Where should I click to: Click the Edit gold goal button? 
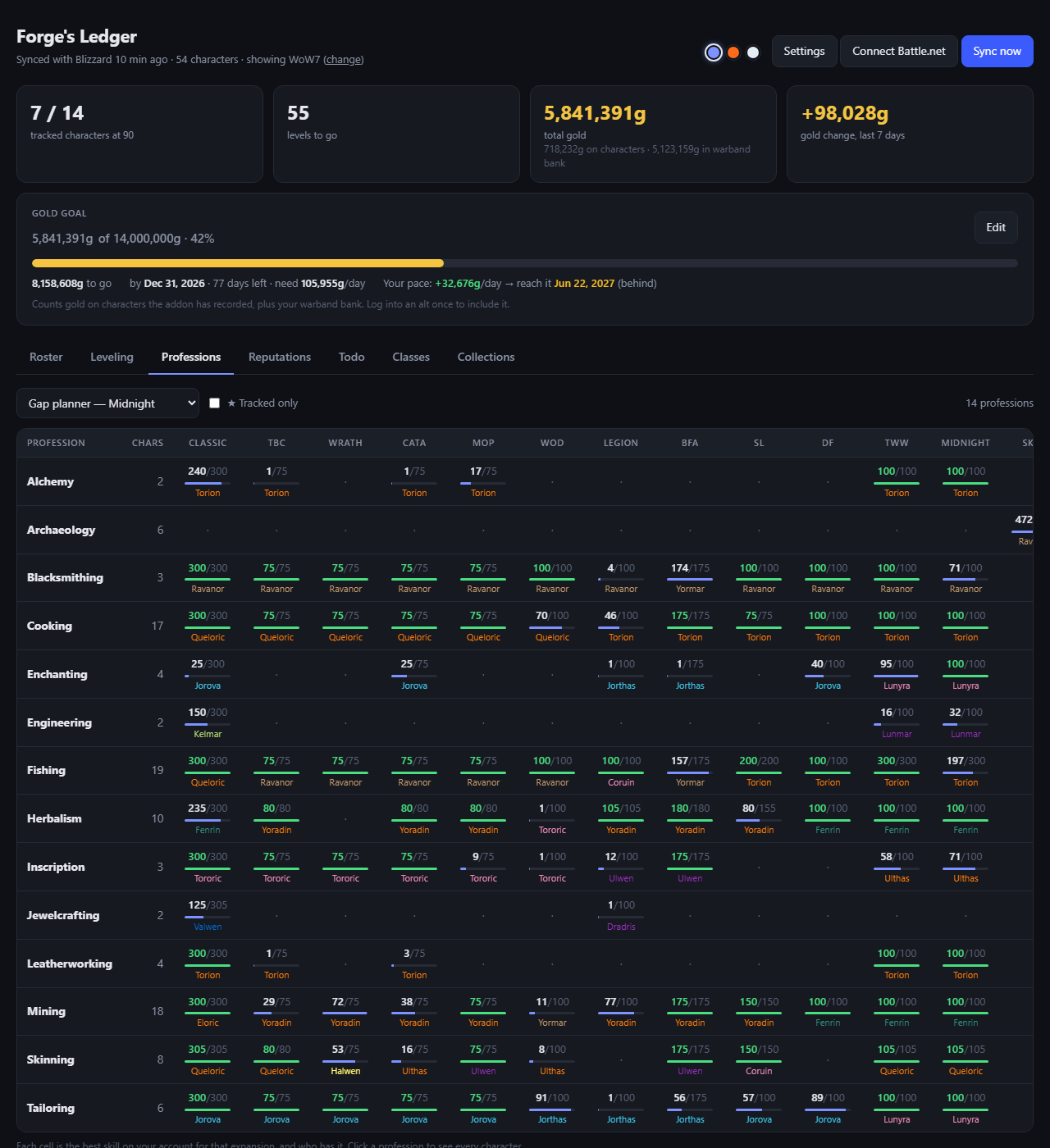pyautogui.click(x=996, y=227)
